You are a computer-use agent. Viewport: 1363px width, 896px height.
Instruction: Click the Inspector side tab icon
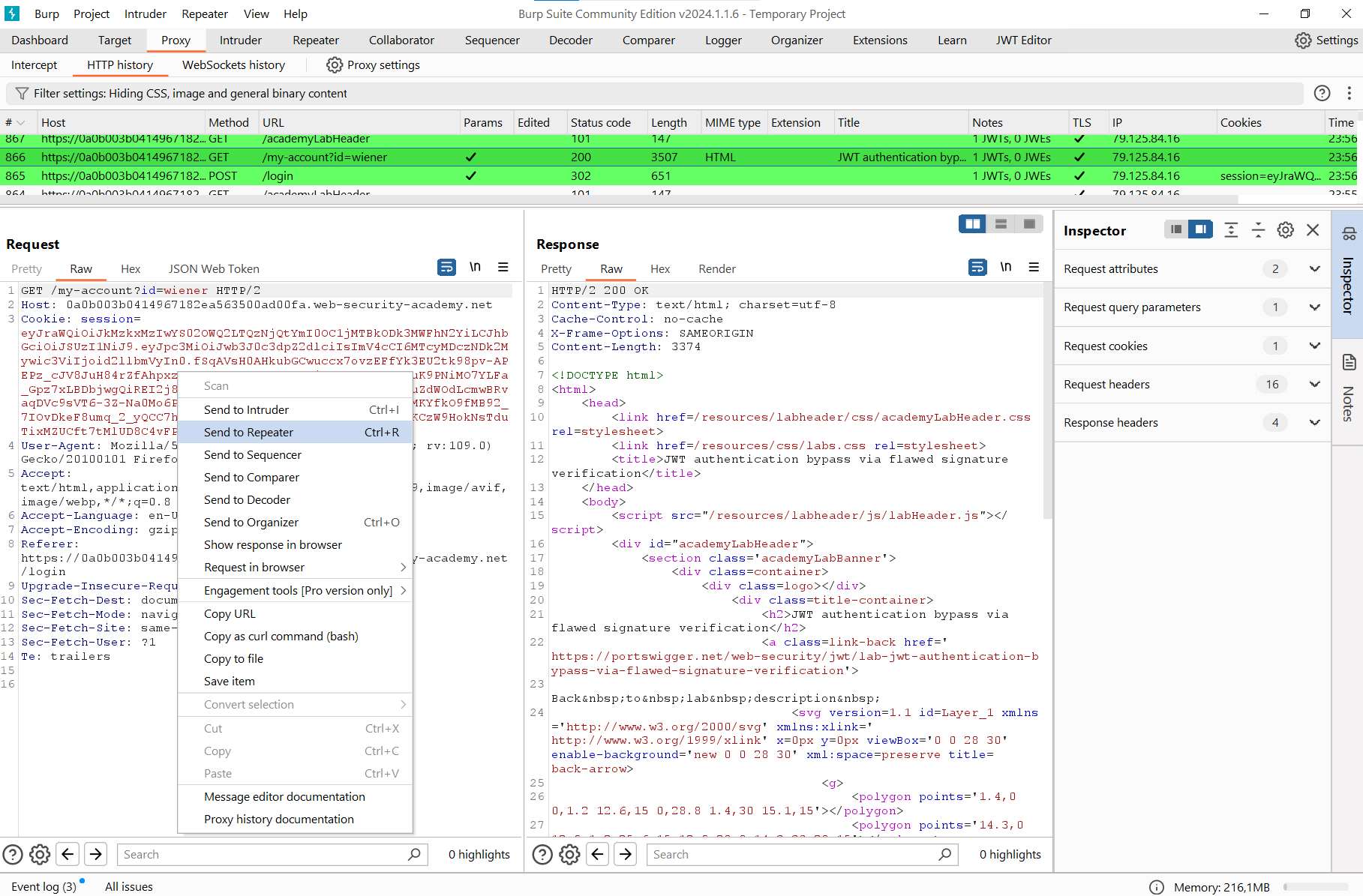click(x=1349, y=234)
